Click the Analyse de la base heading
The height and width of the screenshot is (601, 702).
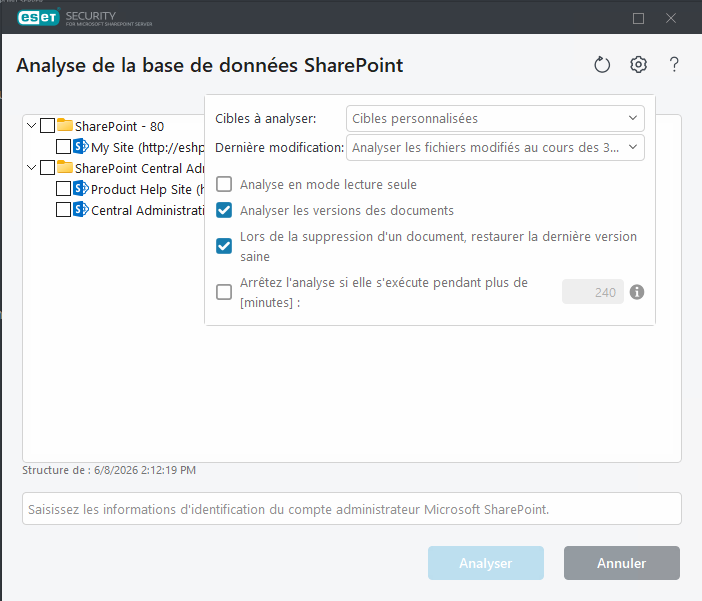(210, 65)
